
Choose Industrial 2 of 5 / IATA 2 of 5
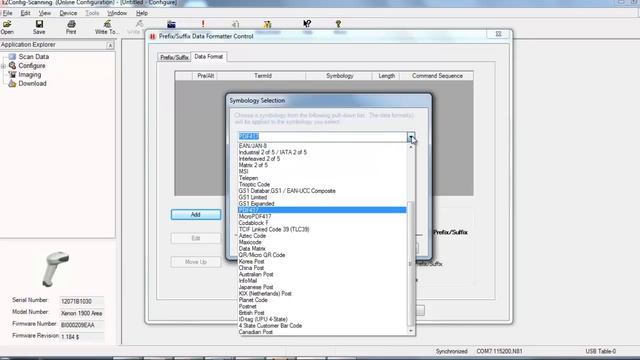pyautogui.click(x=322, y=152)
